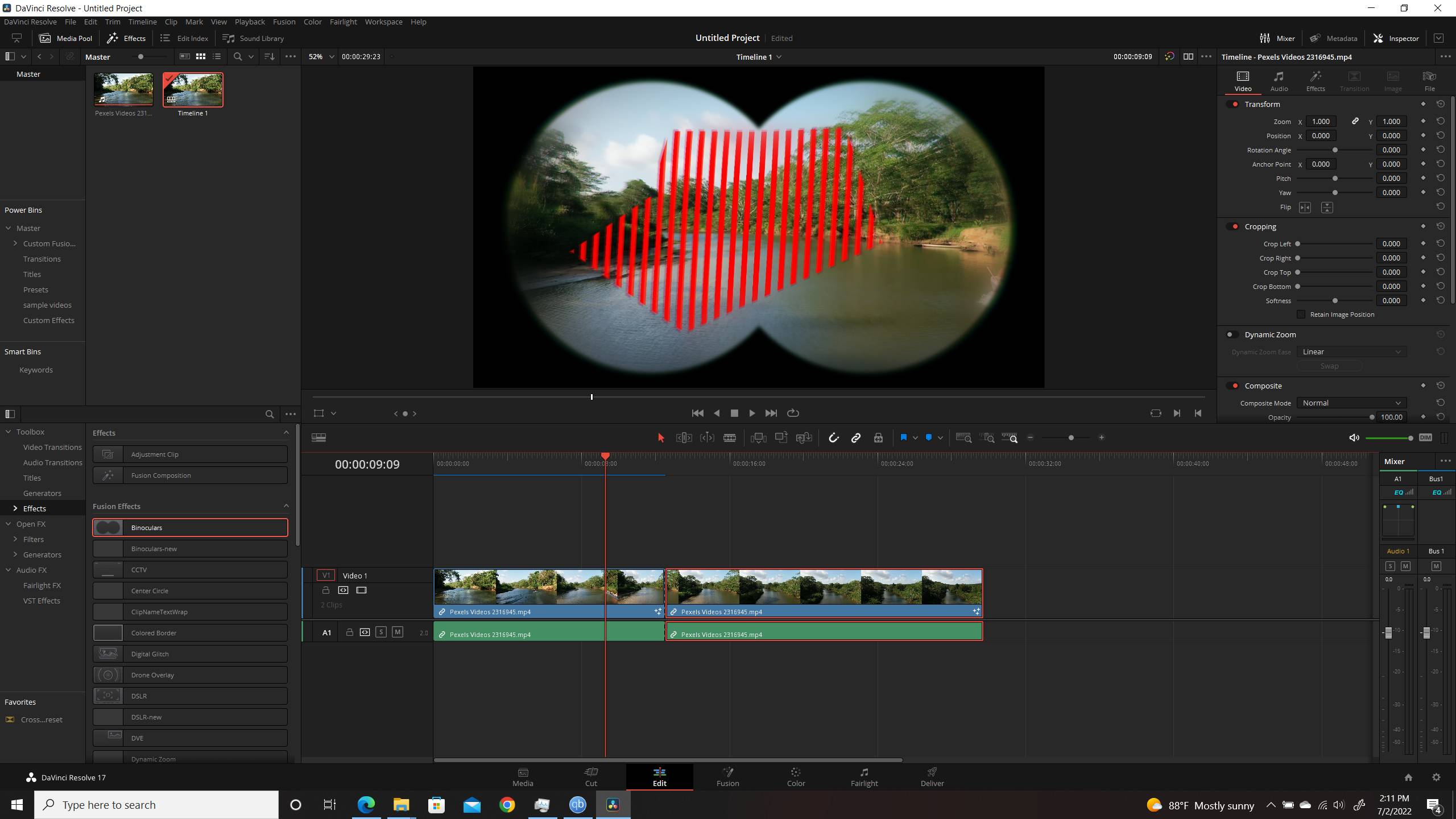This screenshot has height=819, width=1456.
Task: Toggle the Transform section enable switch
Action: point(1232,104)
